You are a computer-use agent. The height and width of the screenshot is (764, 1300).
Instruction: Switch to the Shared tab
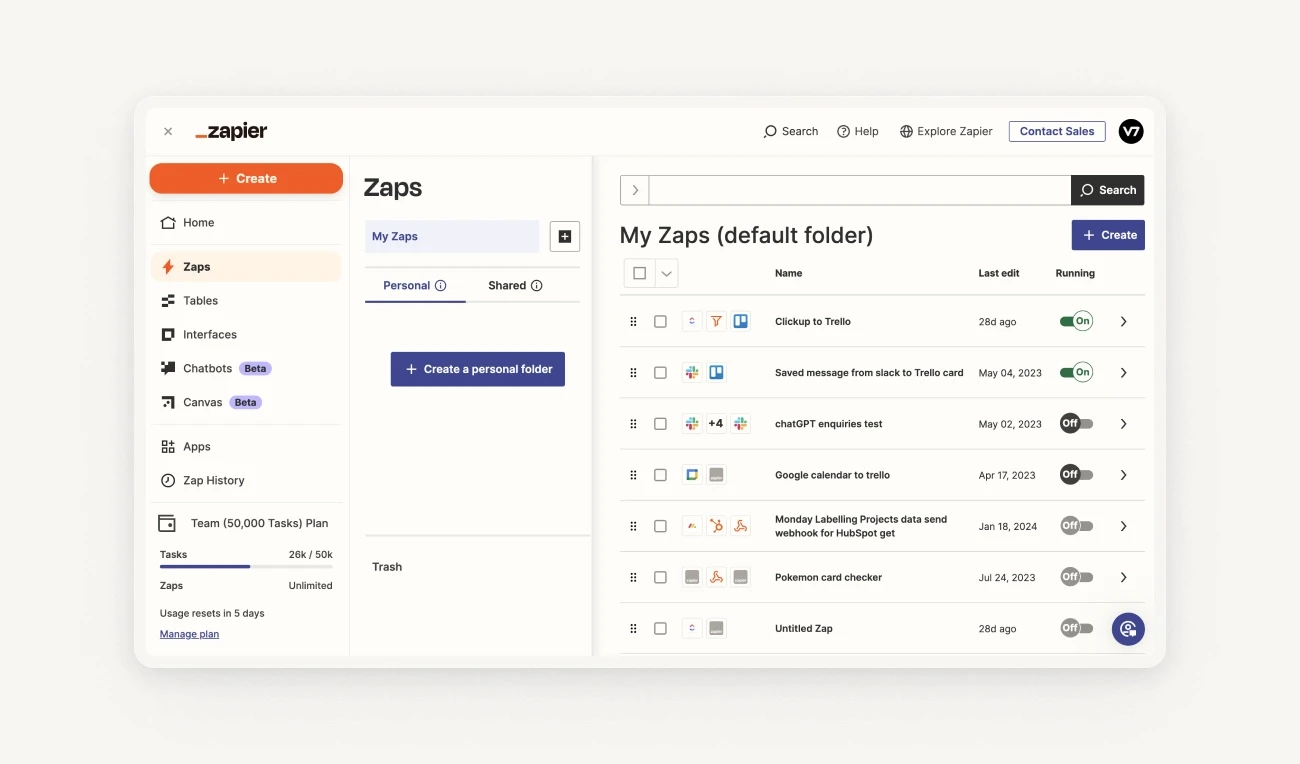point(515,286)
